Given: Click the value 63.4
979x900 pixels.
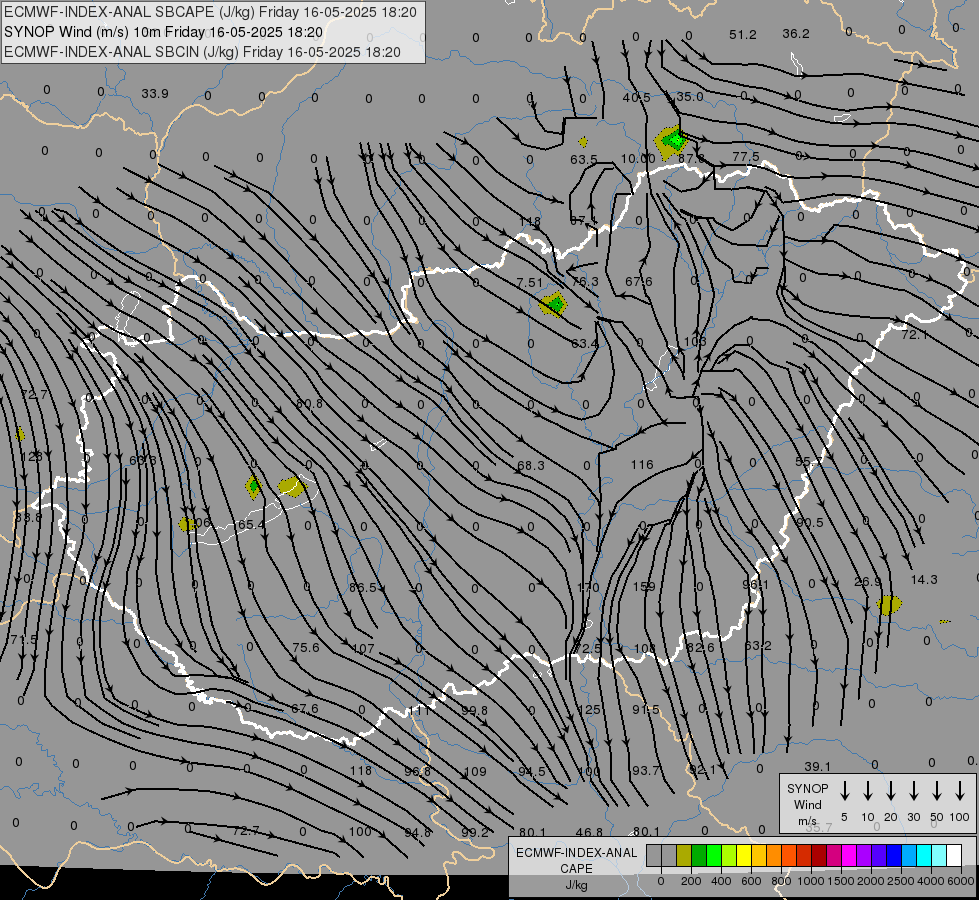Looking at the screenshot, I should click(x=585, y=343).
